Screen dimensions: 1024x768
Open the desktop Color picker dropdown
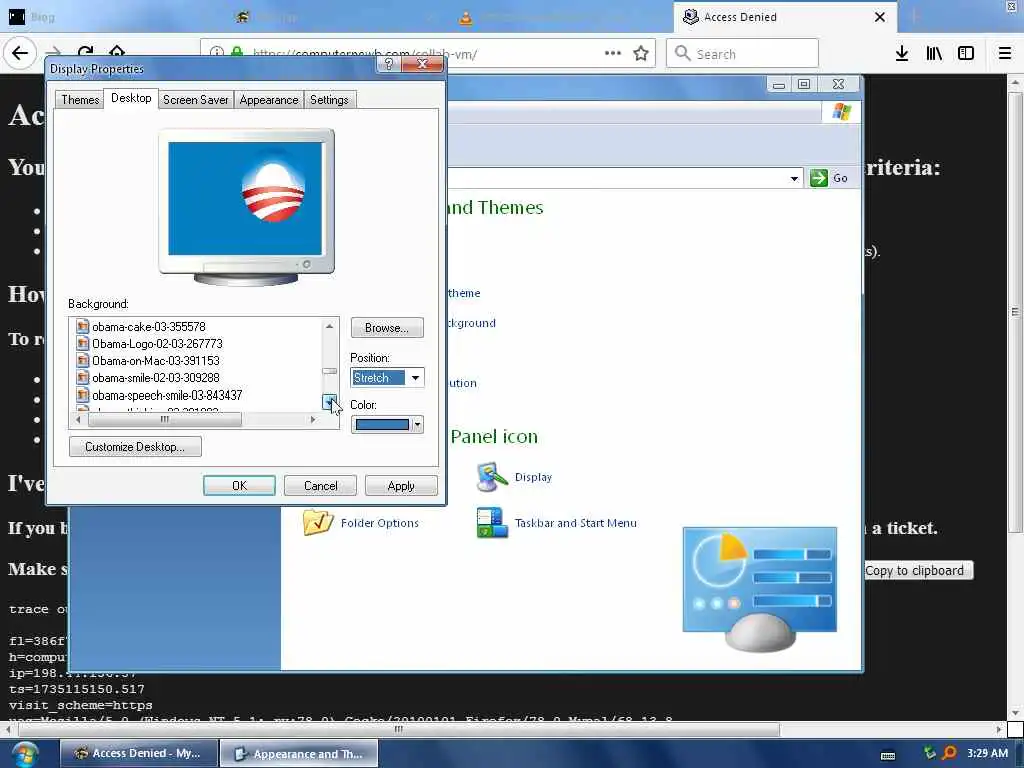(387, 424)
